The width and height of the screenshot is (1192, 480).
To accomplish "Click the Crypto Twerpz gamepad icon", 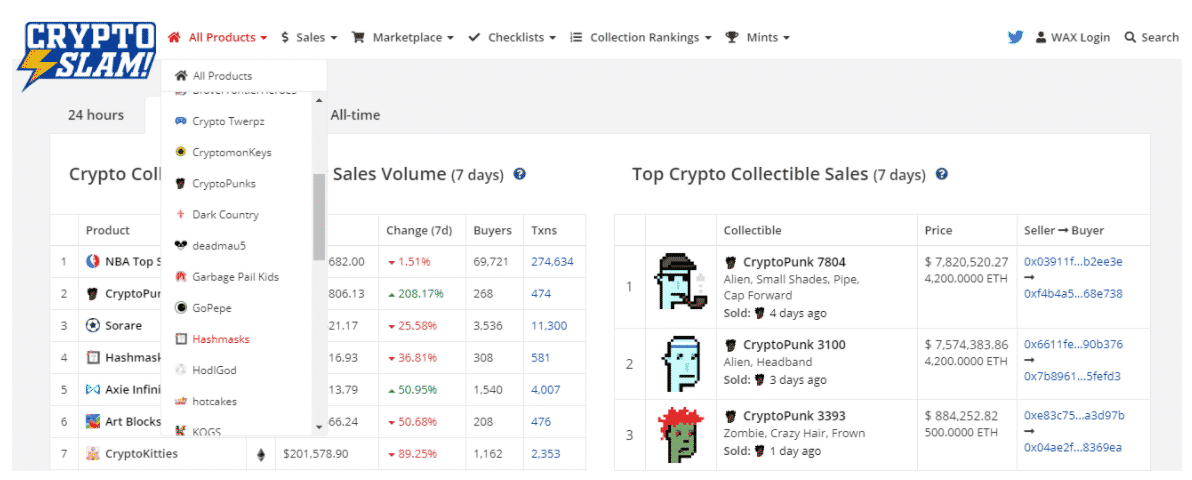I will (181, 121).
